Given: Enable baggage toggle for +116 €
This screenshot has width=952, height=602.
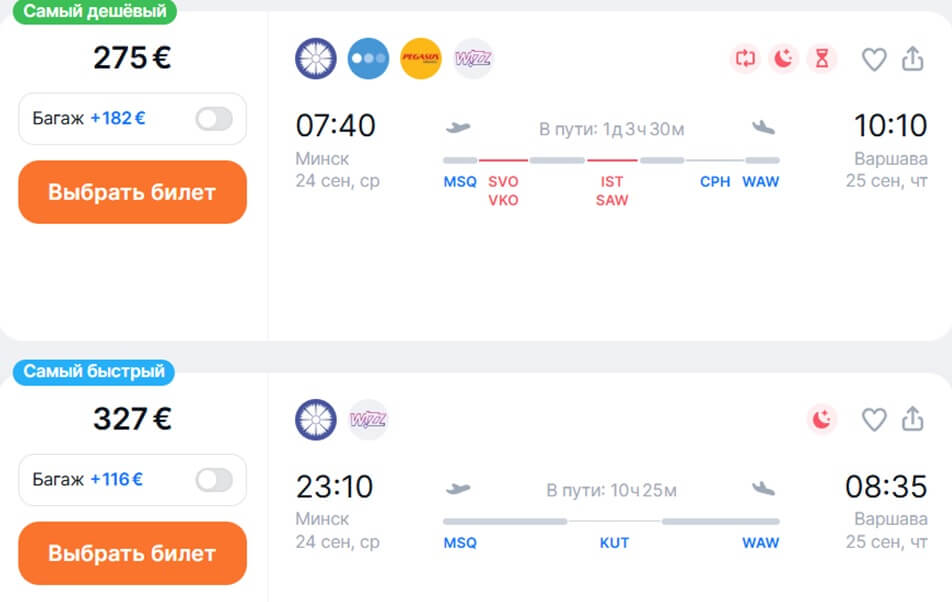Looking at the screenshot, I should pyautogui.click(x=214, y=480).
